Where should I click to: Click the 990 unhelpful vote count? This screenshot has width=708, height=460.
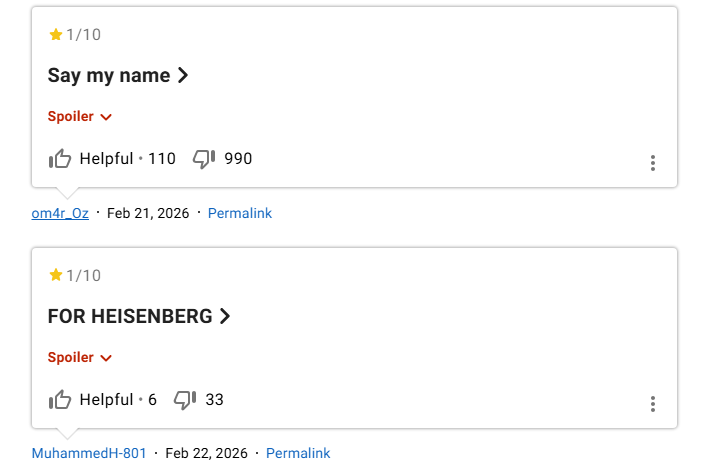tap(238, 159)
